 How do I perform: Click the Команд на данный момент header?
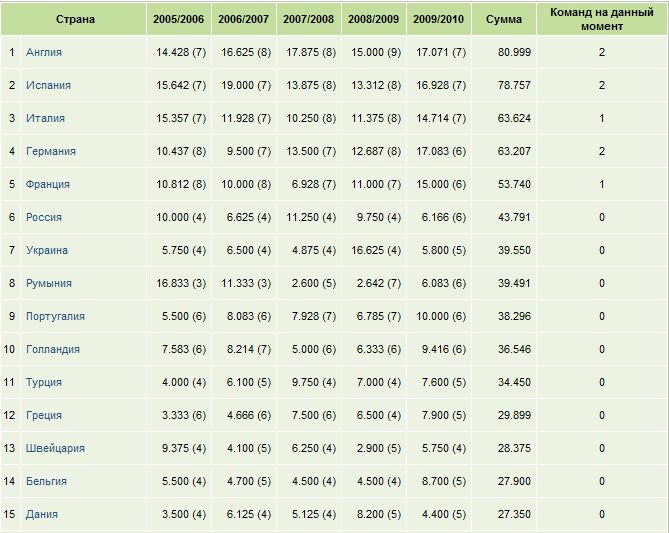point(601,19)
